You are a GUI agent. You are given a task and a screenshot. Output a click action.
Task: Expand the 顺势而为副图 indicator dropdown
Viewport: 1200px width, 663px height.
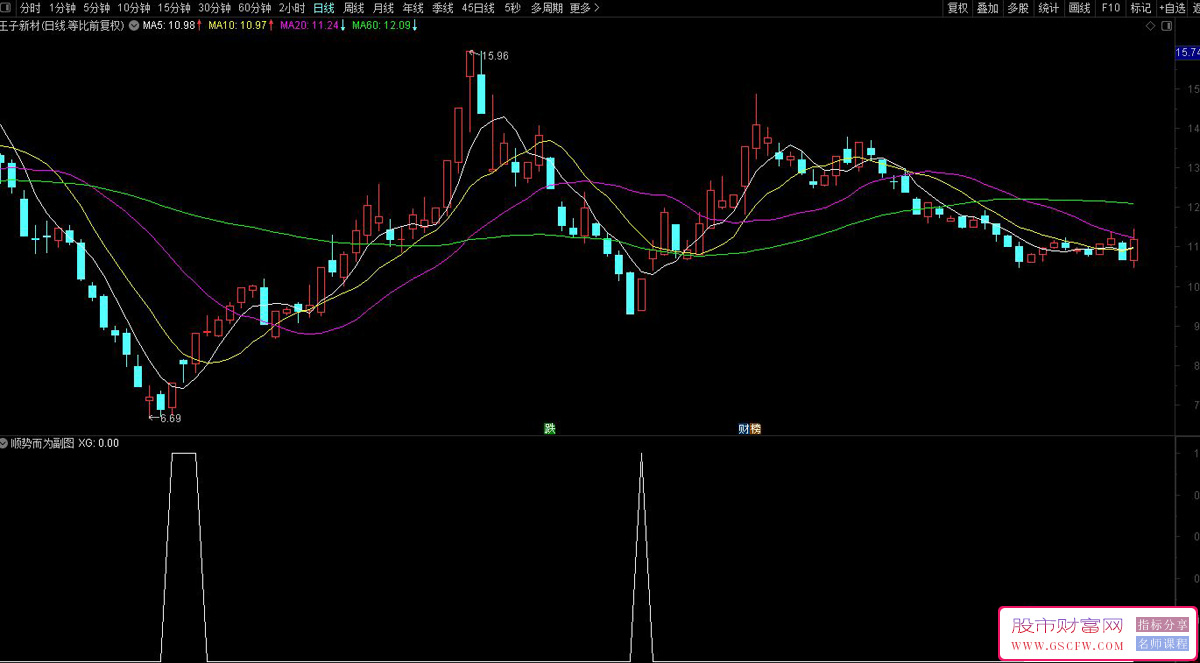tap(5, 443)
